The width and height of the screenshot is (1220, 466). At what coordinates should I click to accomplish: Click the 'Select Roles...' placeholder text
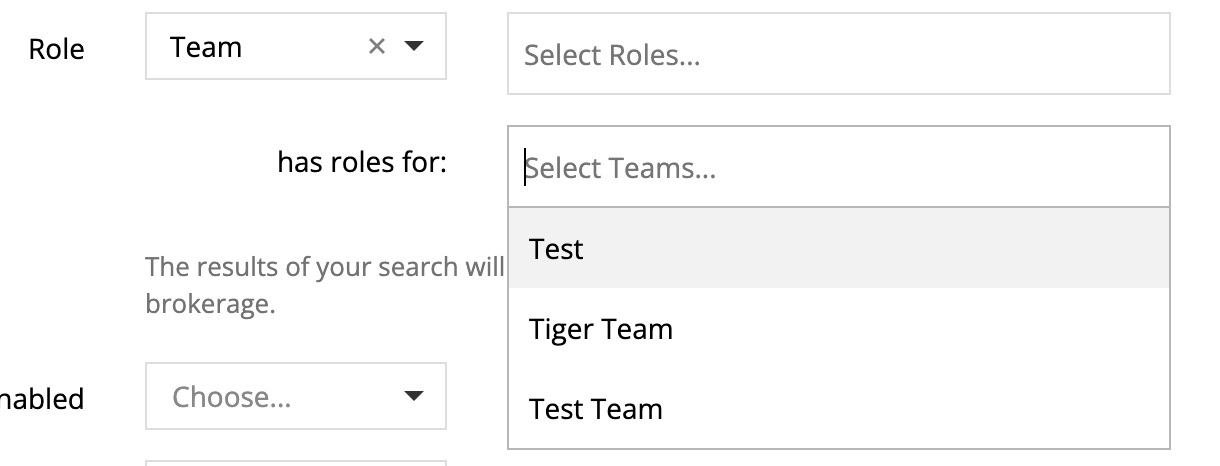(x=612, y=55)
